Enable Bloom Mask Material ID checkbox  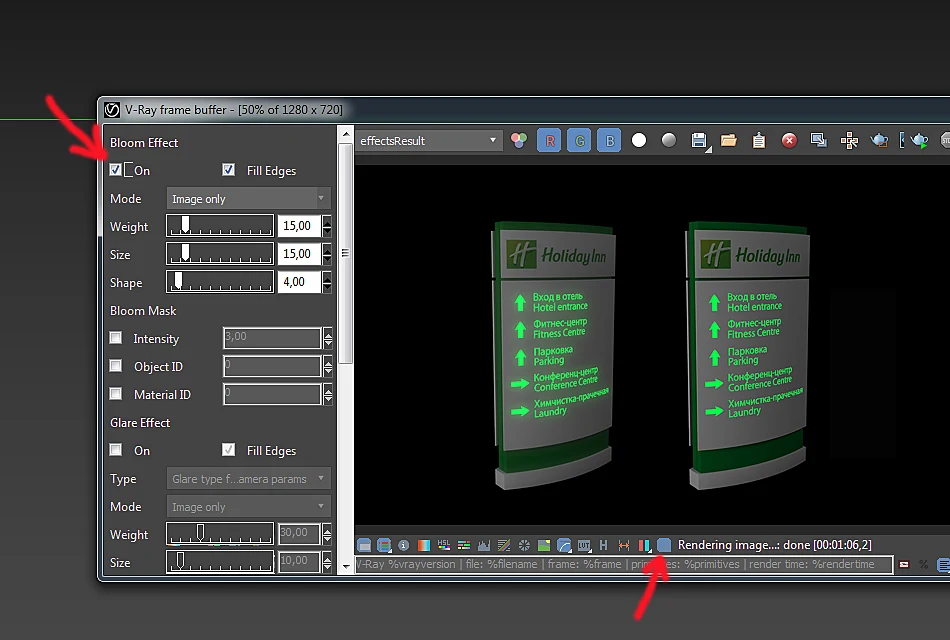(116, 393)
